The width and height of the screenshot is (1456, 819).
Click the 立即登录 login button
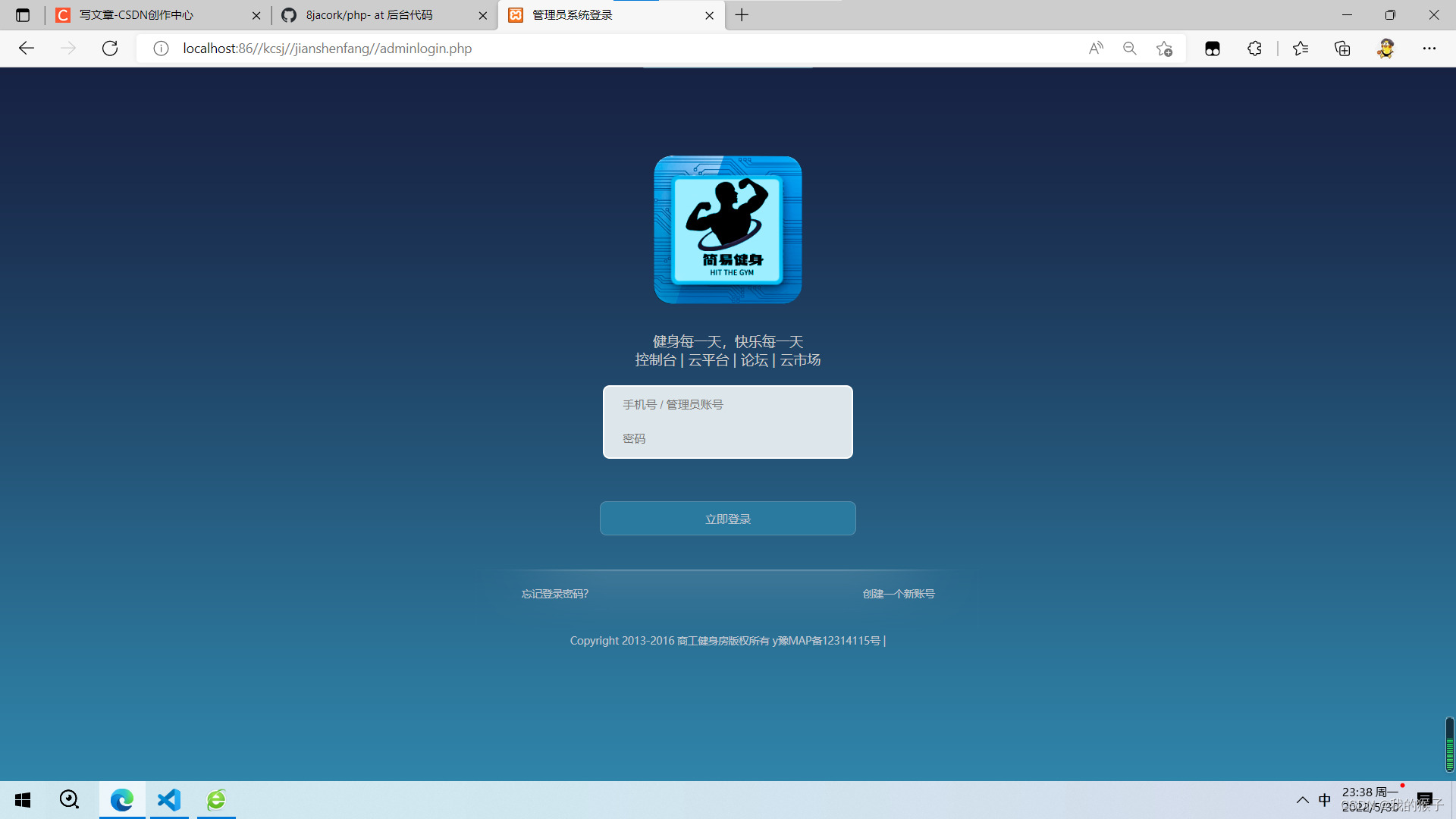(x=728, y=519)
